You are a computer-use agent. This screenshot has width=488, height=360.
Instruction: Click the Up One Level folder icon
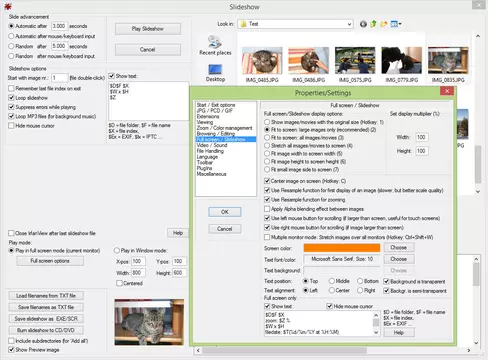373,24
